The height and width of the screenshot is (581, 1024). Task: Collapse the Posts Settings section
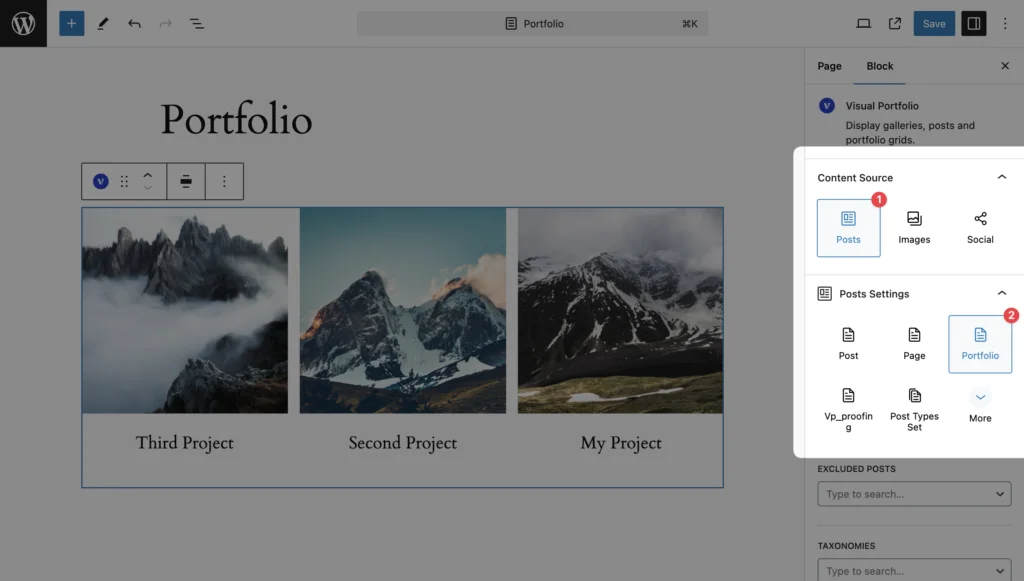[x=1001, y=294]
